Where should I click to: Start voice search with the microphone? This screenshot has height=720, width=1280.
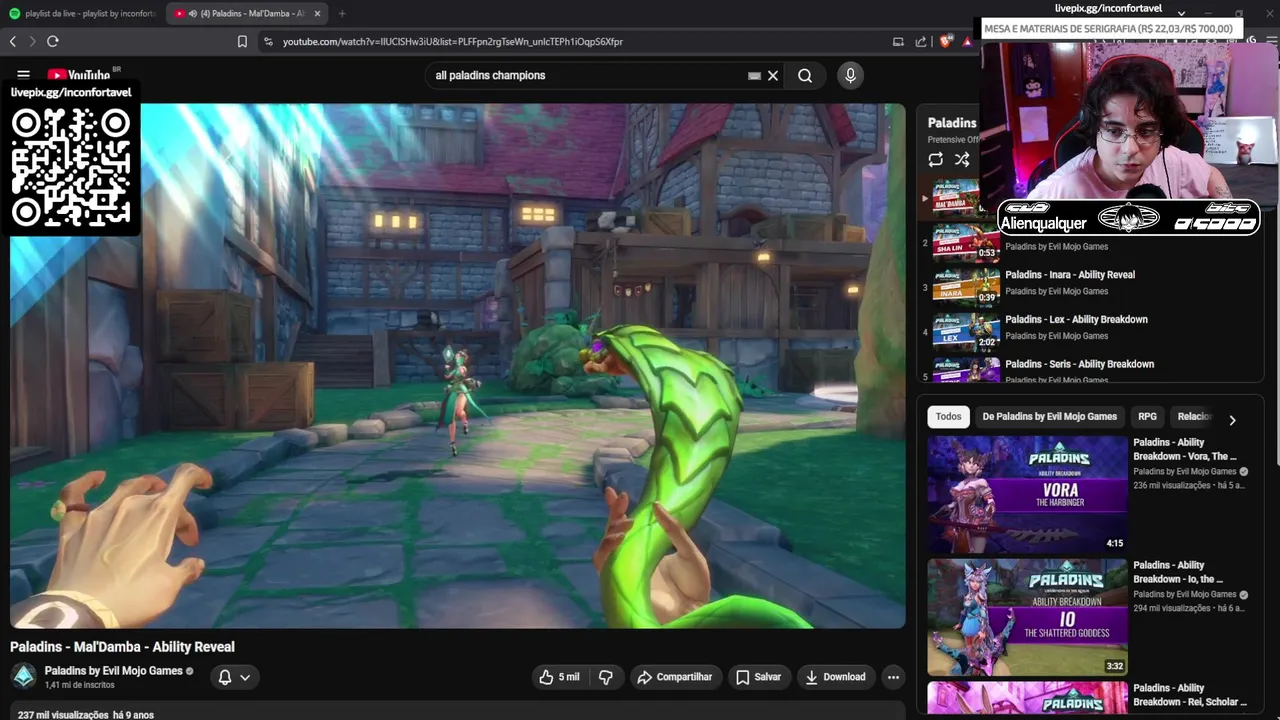[850, 75]
